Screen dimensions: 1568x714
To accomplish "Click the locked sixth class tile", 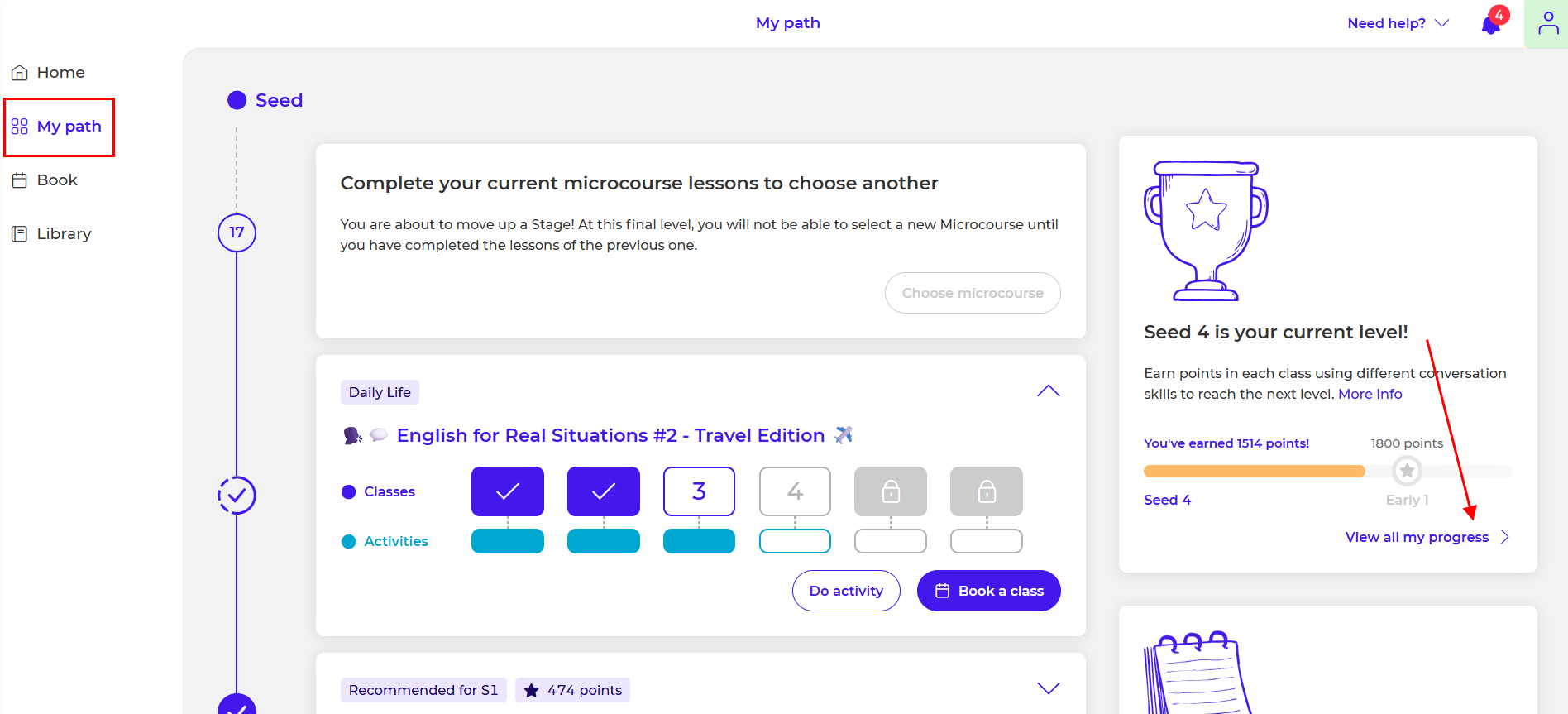I will (987, 491).
